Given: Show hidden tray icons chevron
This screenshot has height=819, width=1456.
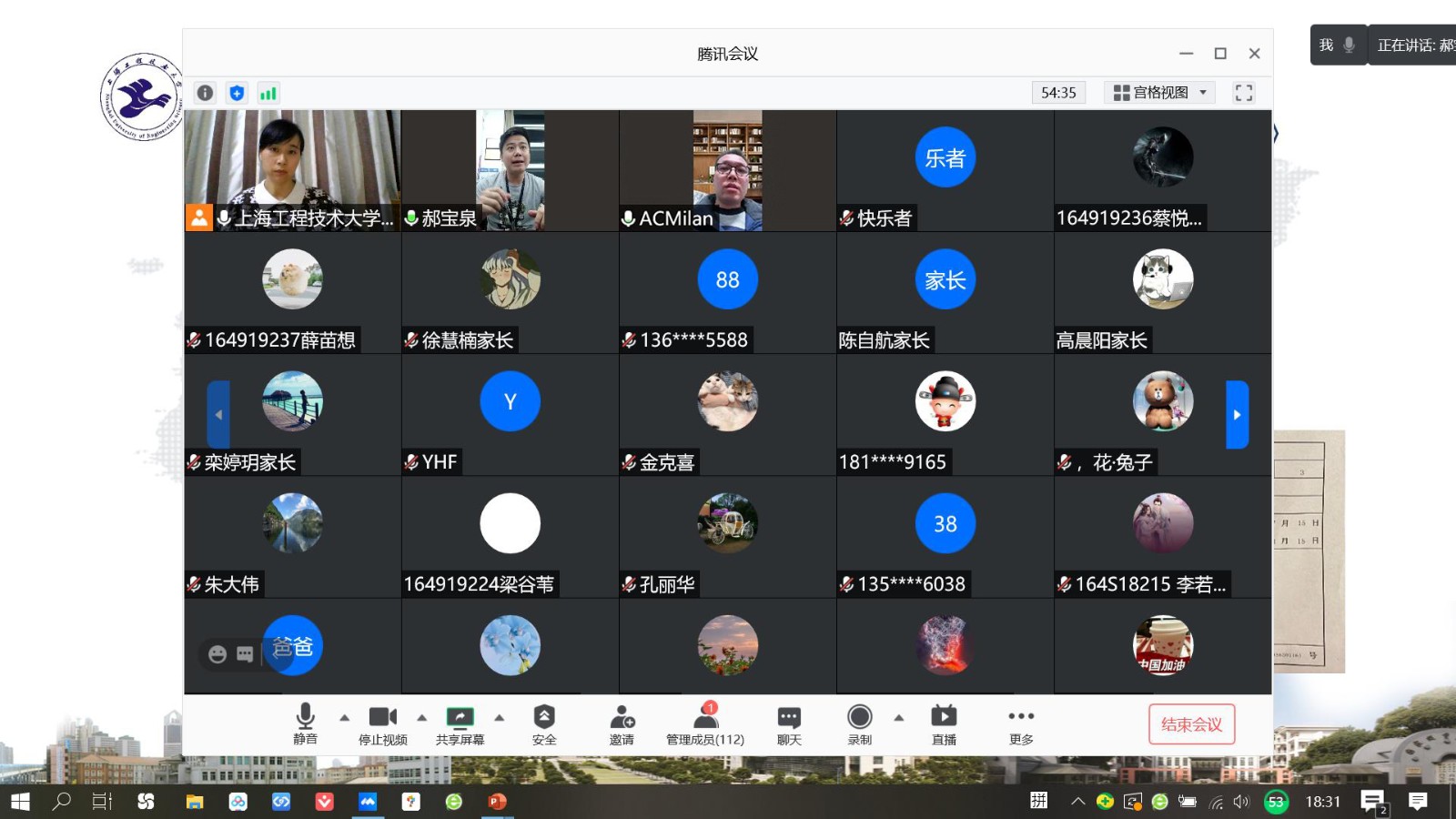Looking at the screenshot, I should tap(1077, 801).
